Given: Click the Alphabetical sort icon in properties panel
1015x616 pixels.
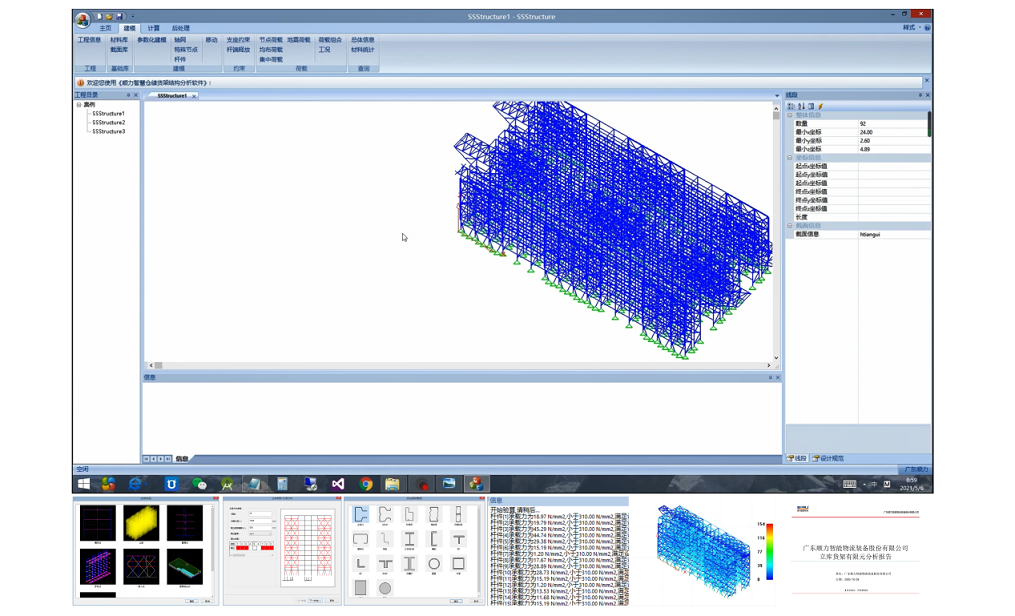Looking at the screenshot, I should point(801,106).
